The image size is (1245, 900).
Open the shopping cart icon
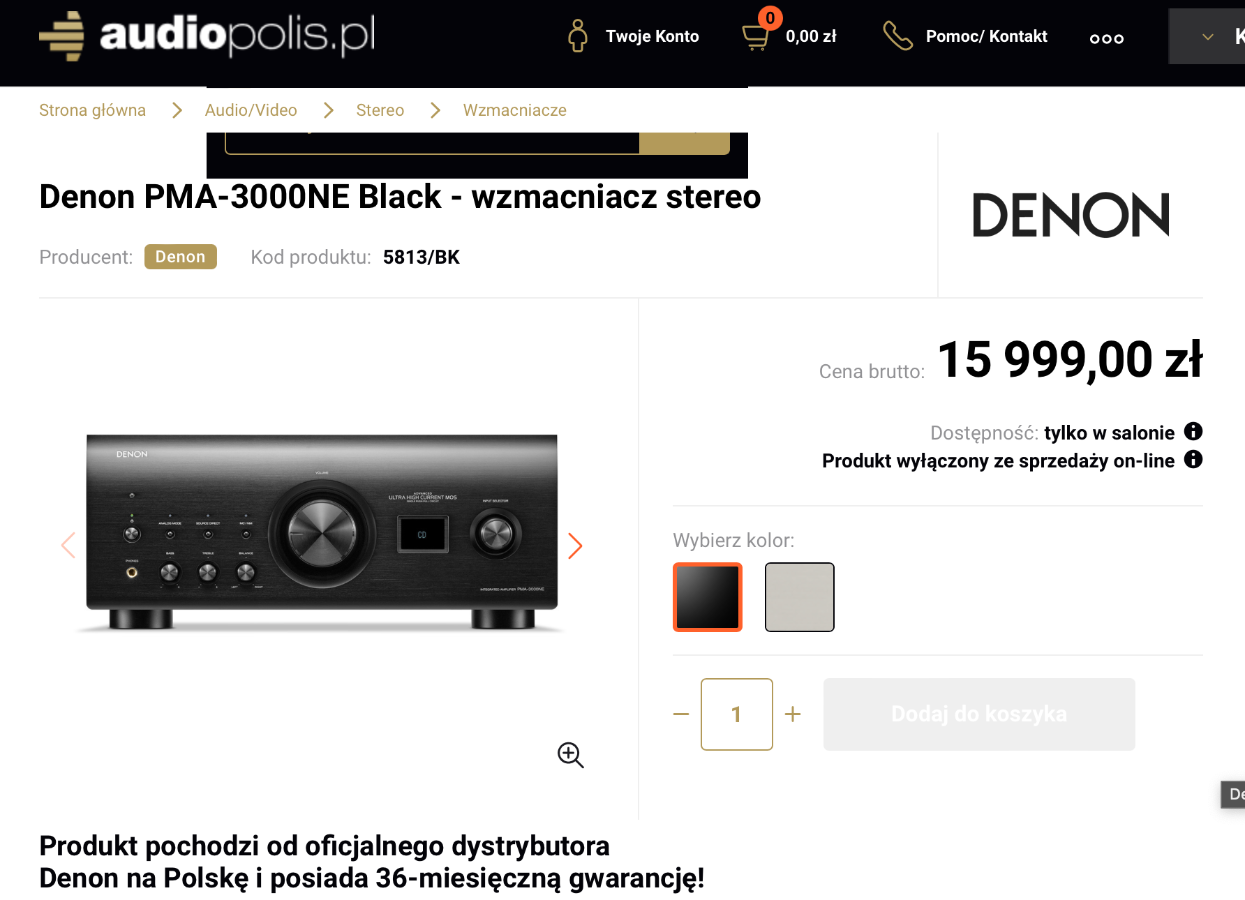(x=756, y=36)
